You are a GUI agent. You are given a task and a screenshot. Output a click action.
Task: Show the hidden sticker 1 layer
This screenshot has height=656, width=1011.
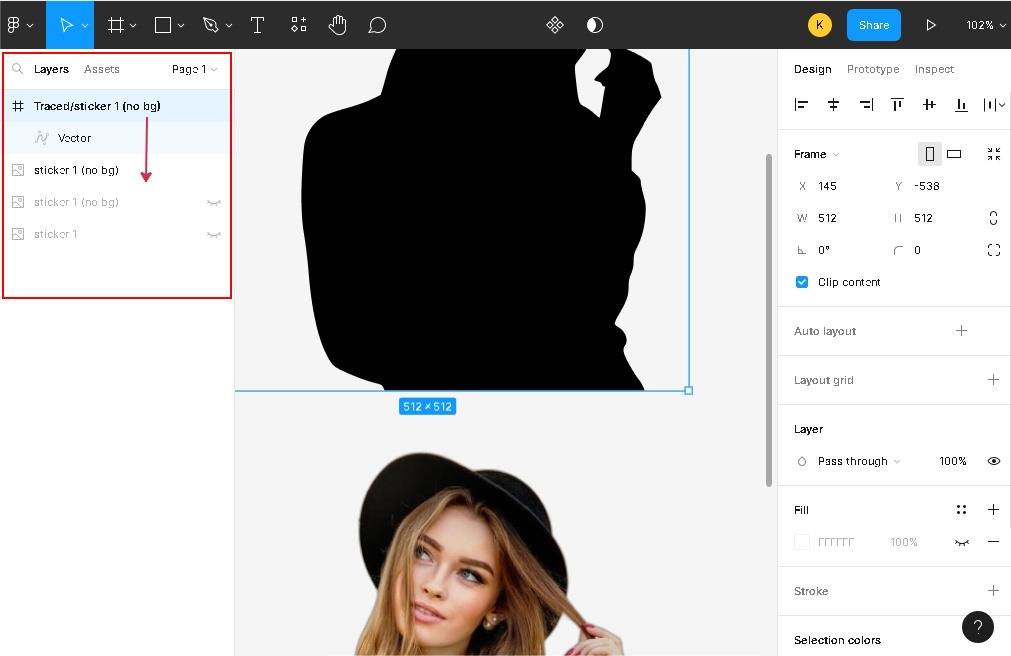pos(213,234)
